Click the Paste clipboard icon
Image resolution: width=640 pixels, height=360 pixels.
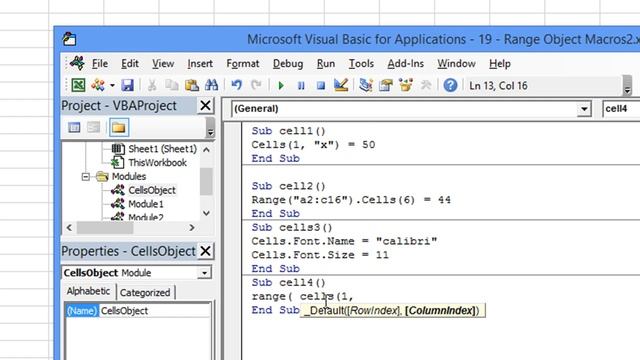click(192, 85)
